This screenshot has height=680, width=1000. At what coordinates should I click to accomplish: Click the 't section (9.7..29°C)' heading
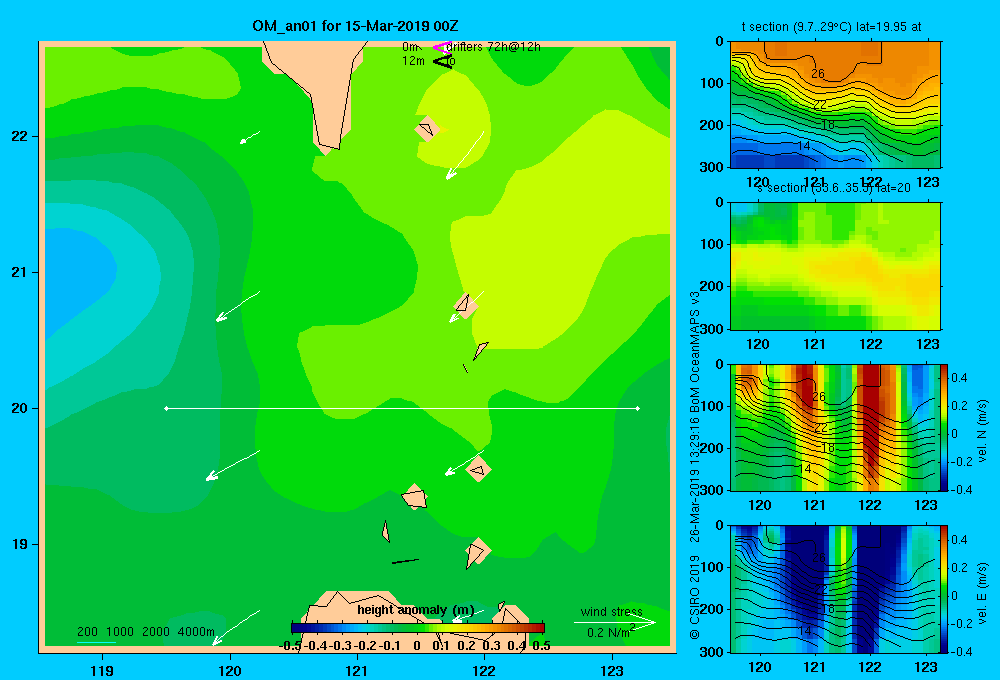796,27
